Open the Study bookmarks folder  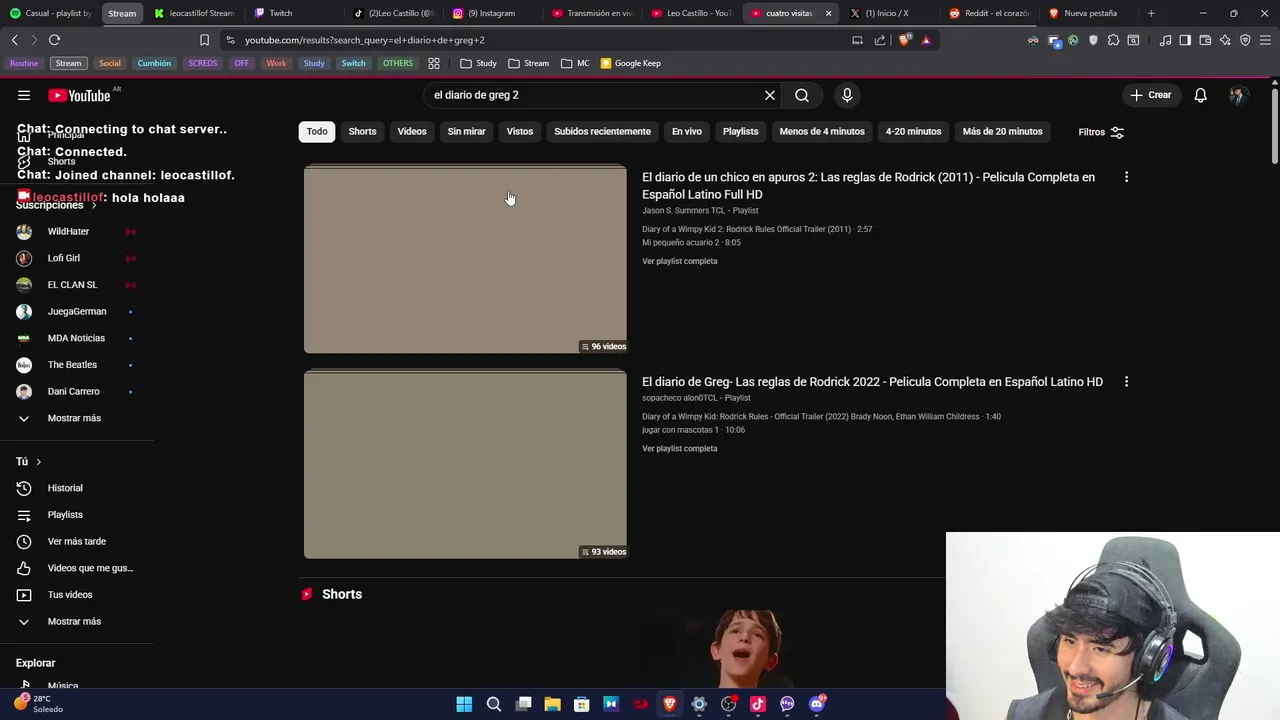(478, 63)
